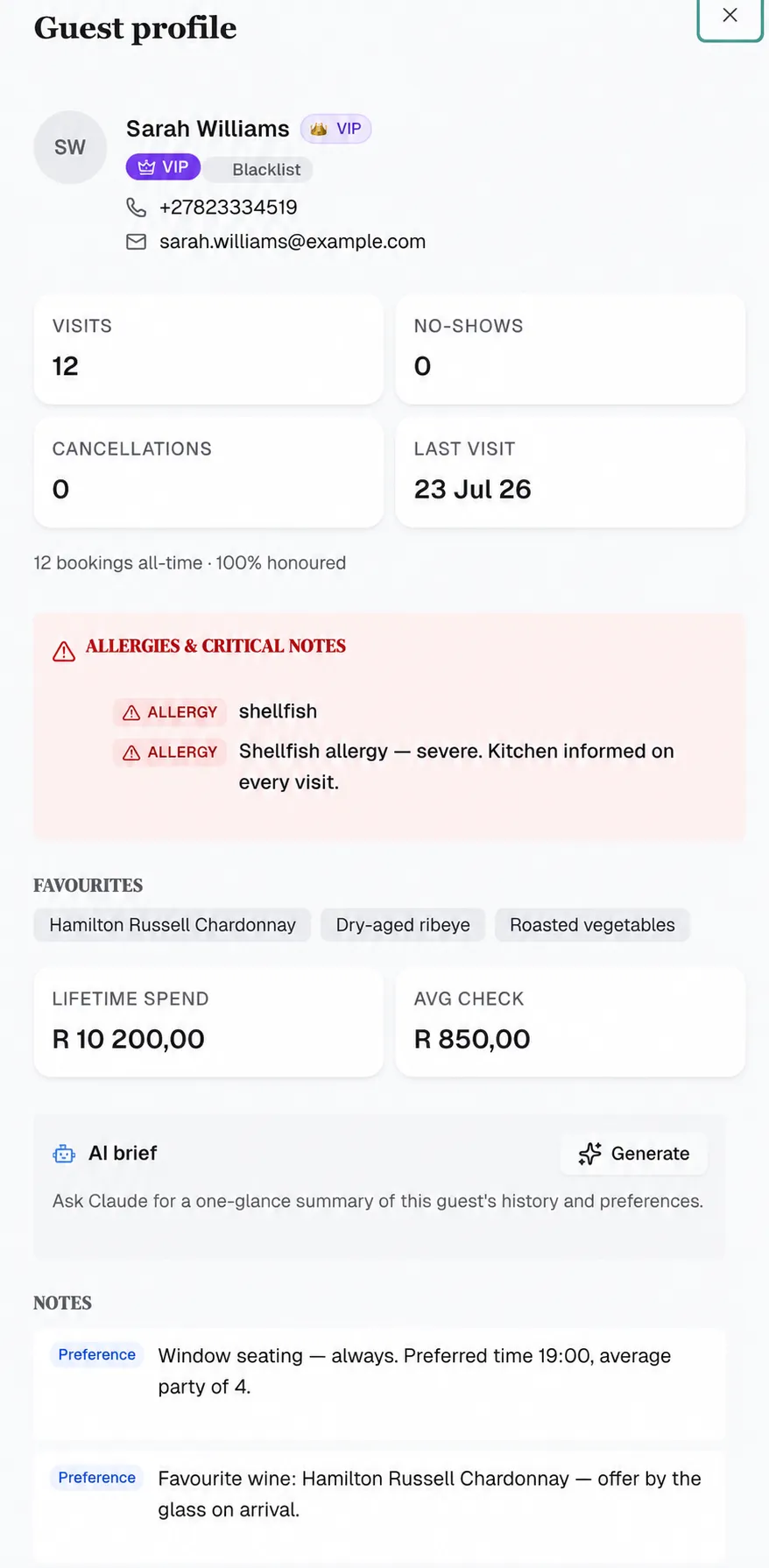Click the warning triangle in Allergies header
The width and height of the screenshot is (769, 1568).
[64, 651]
